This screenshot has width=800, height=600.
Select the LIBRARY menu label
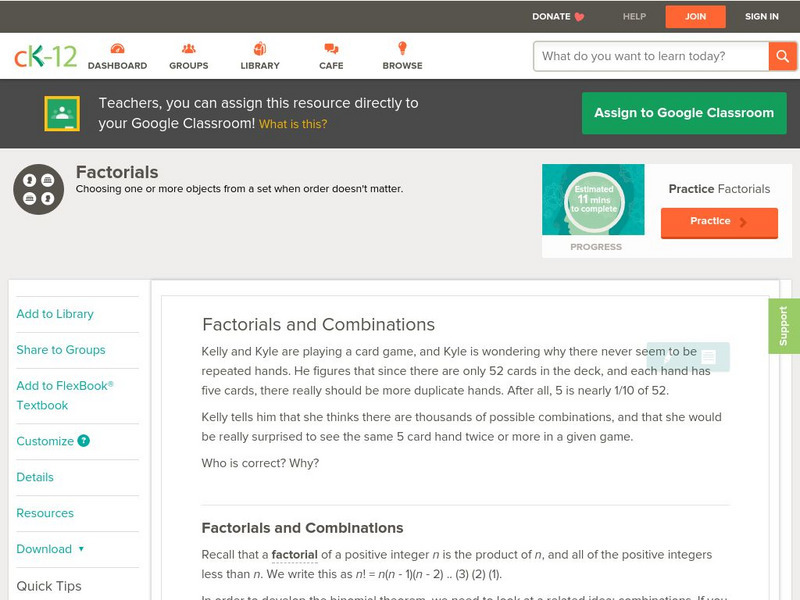[x=260, y=66]
